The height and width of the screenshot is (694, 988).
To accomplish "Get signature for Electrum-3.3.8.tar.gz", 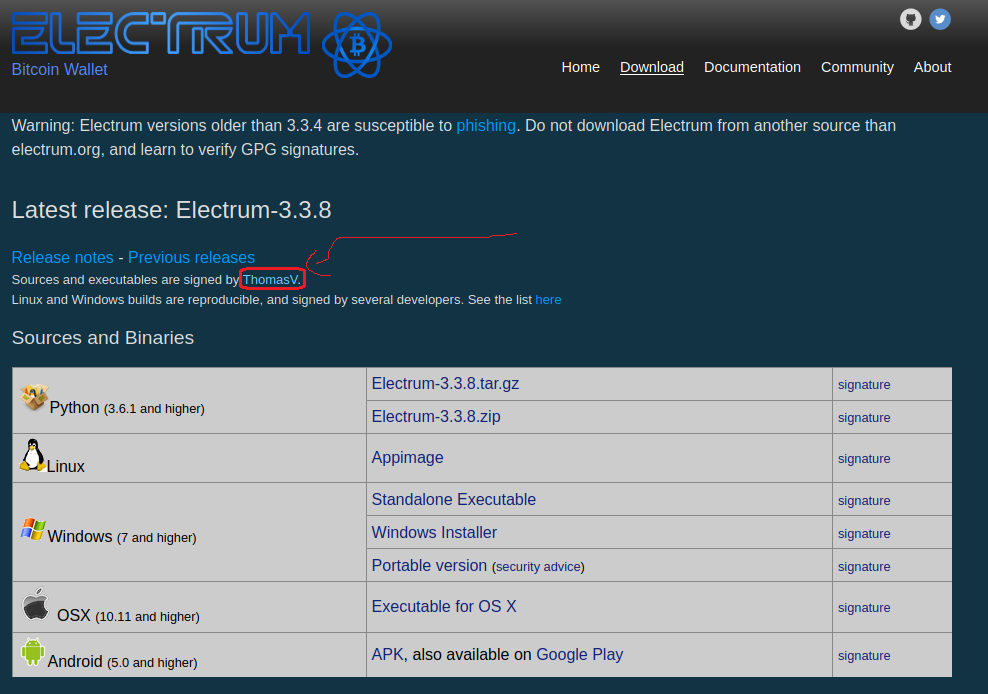I will 864,385.
